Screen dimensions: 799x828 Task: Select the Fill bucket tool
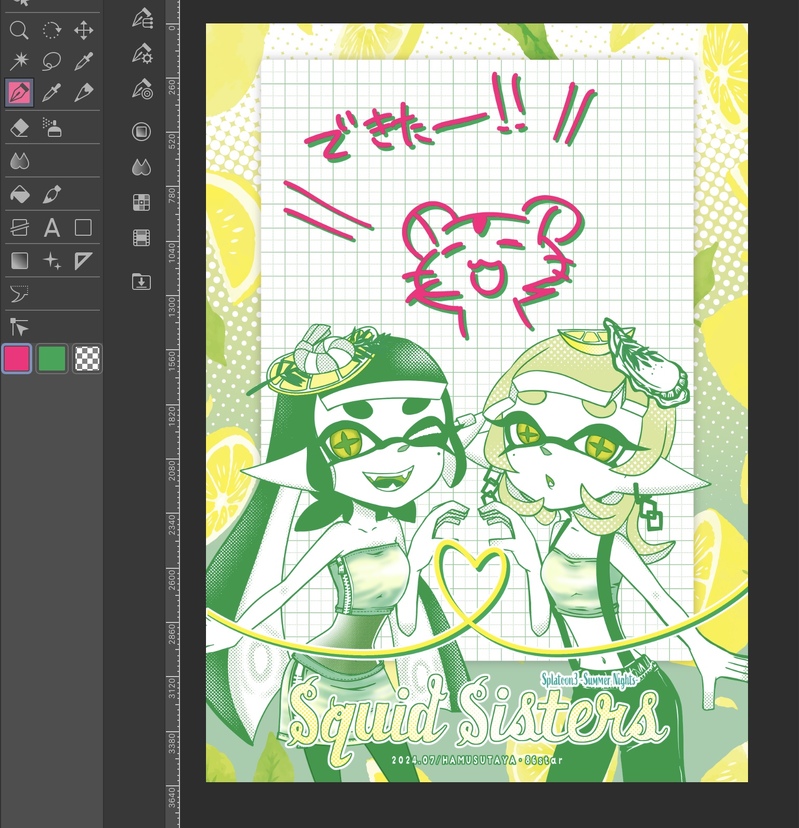[x=19, y=194]
